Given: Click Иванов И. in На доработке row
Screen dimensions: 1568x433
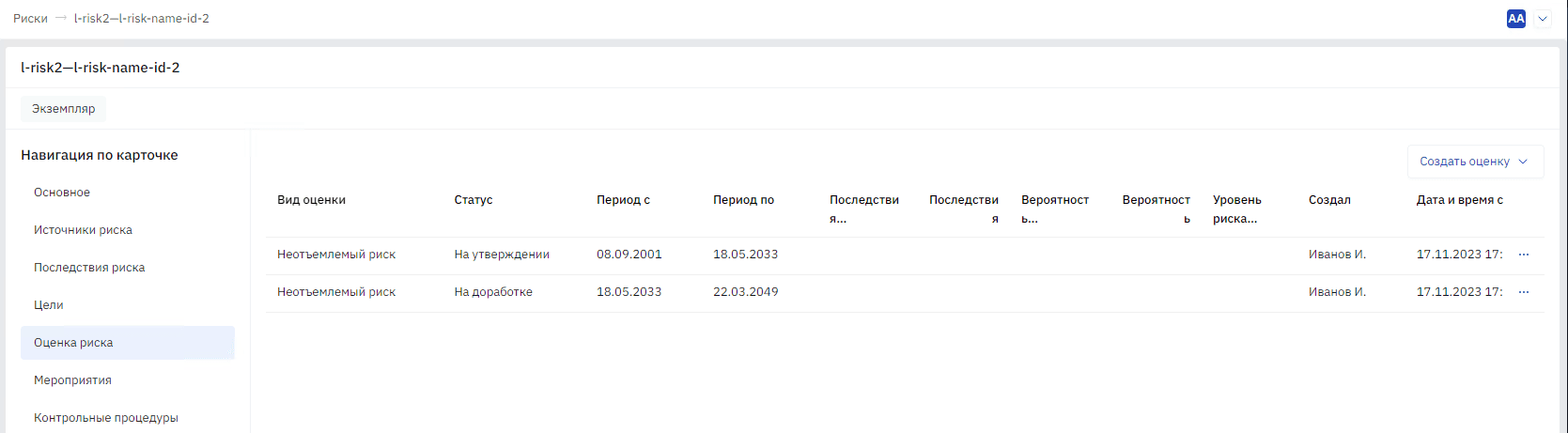Looking at the screenshot, I should (x=1337, y=292).
